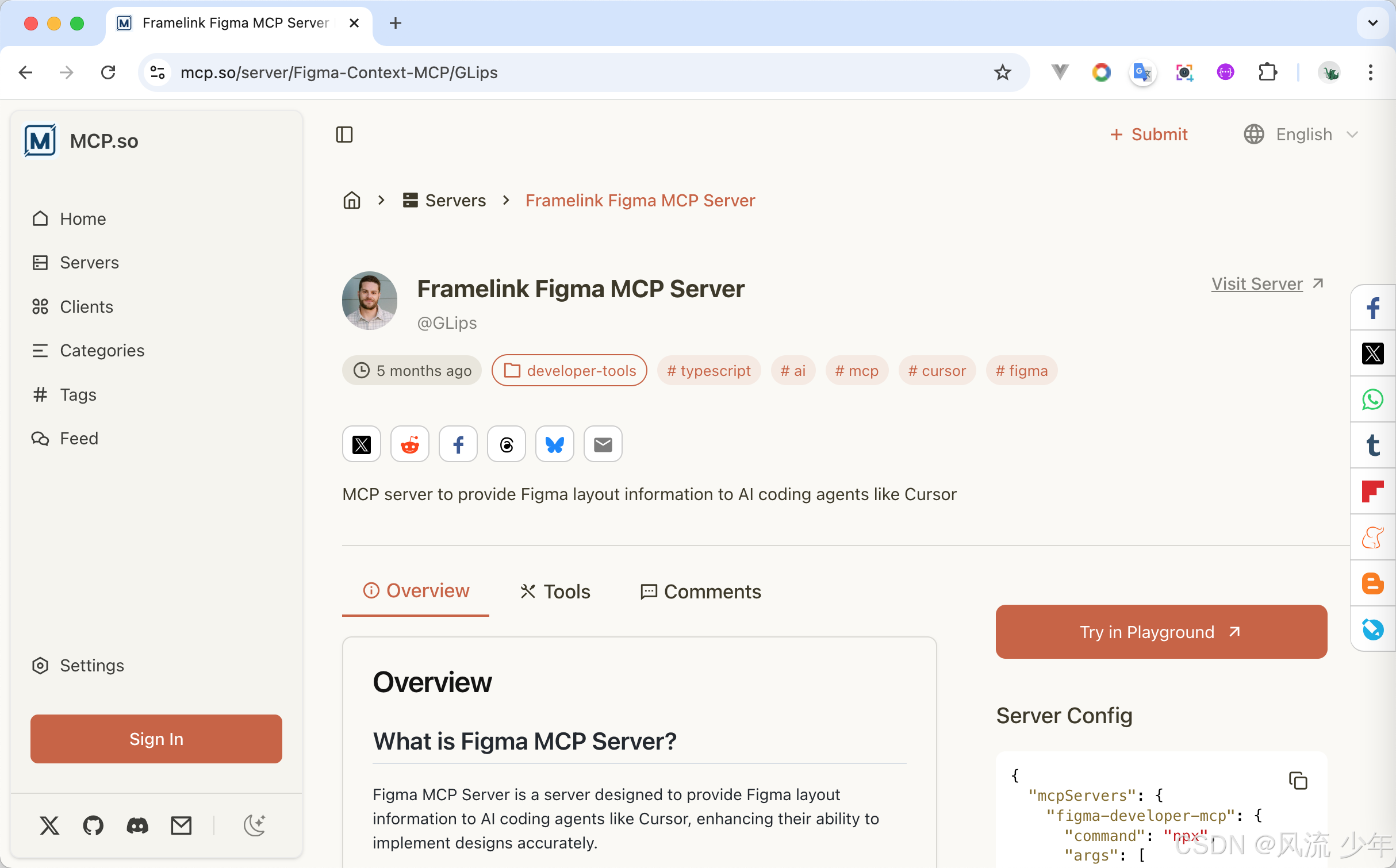Select the figma tag
The image size is (1396, 868).
tap(1022, 371)
